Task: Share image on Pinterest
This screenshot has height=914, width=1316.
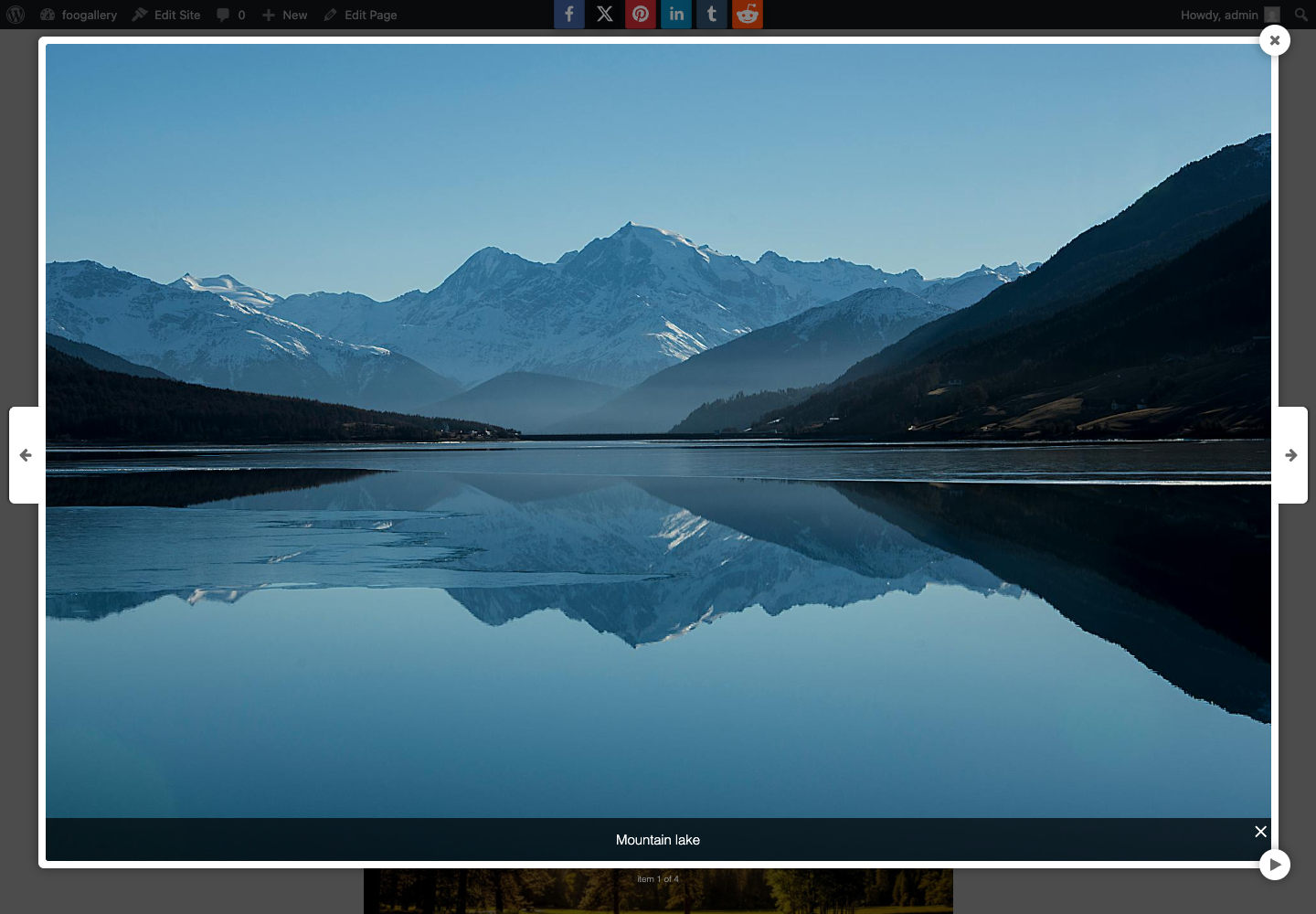Action: (x=641, y=14)
